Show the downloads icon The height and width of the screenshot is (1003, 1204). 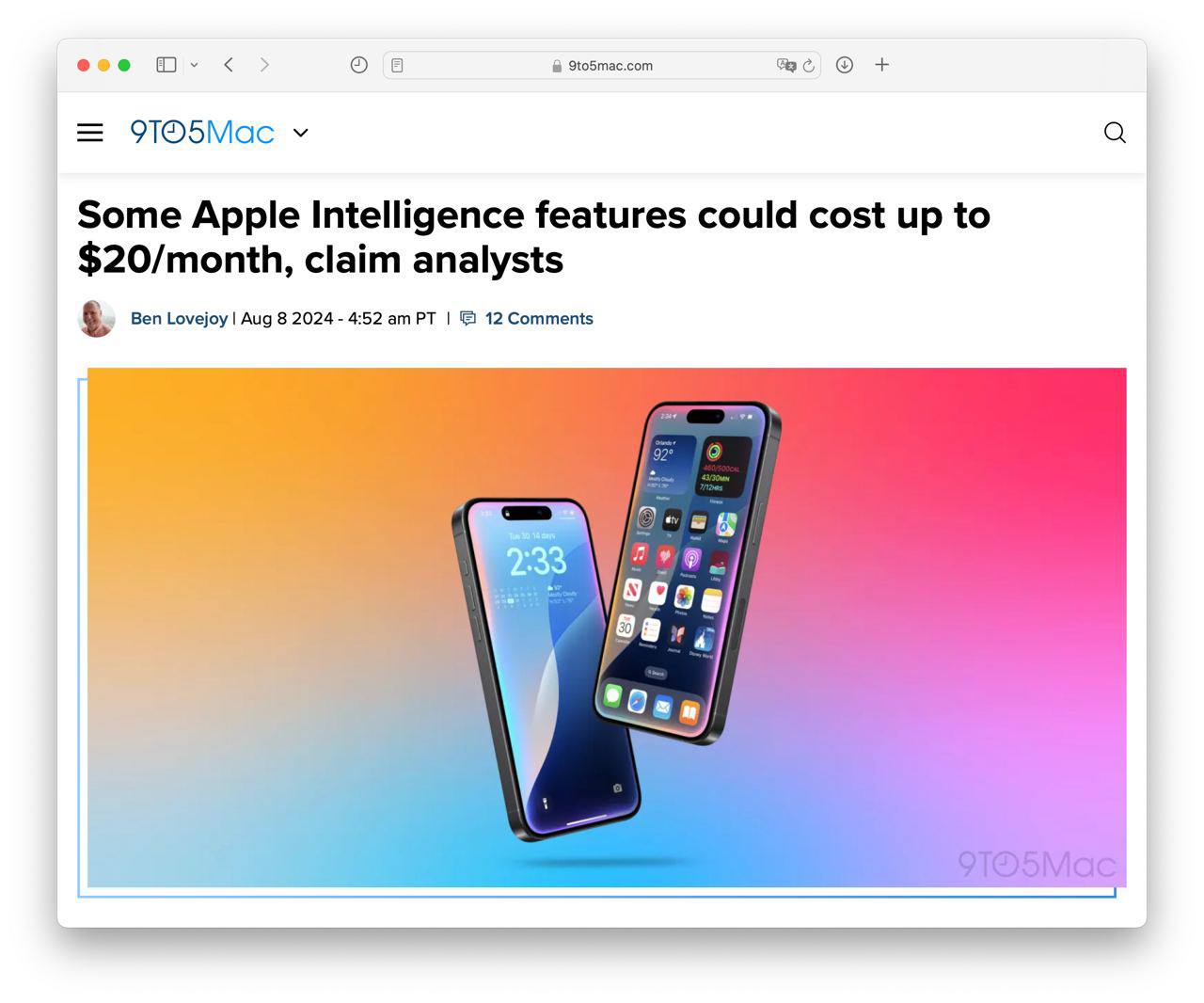(845, 65)
